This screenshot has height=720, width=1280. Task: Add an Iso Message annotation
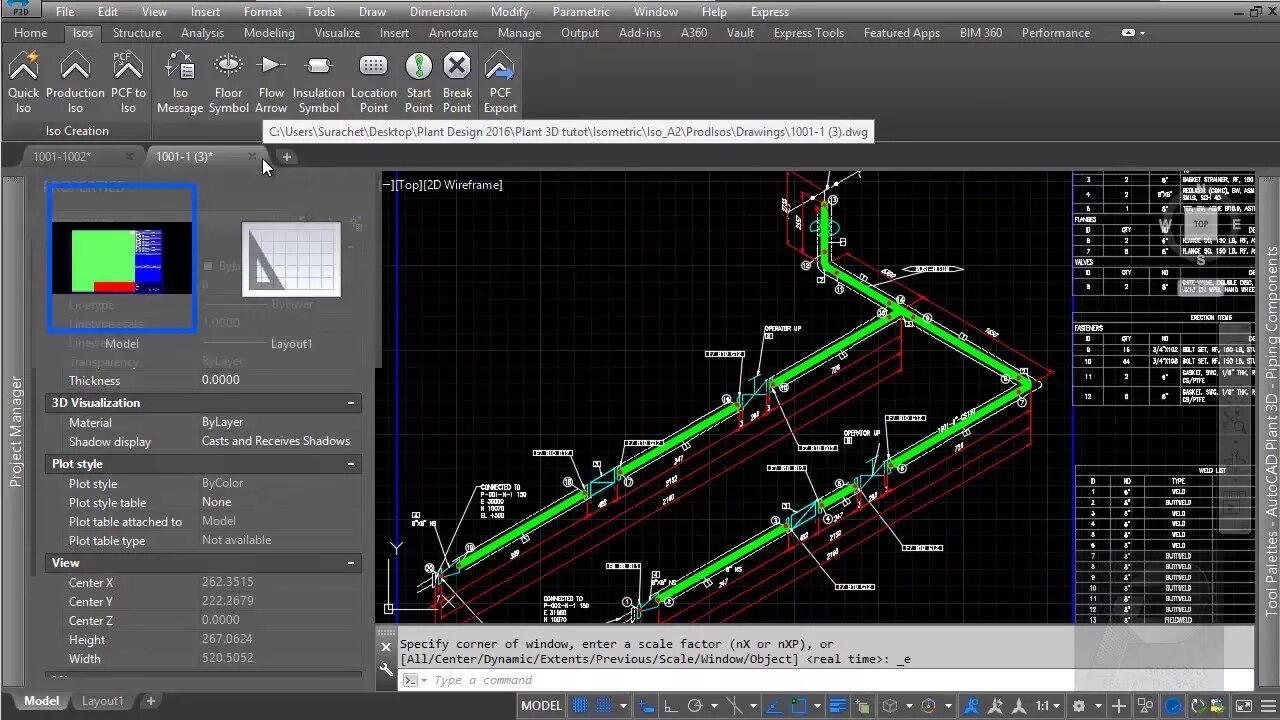tap(180, 83)
